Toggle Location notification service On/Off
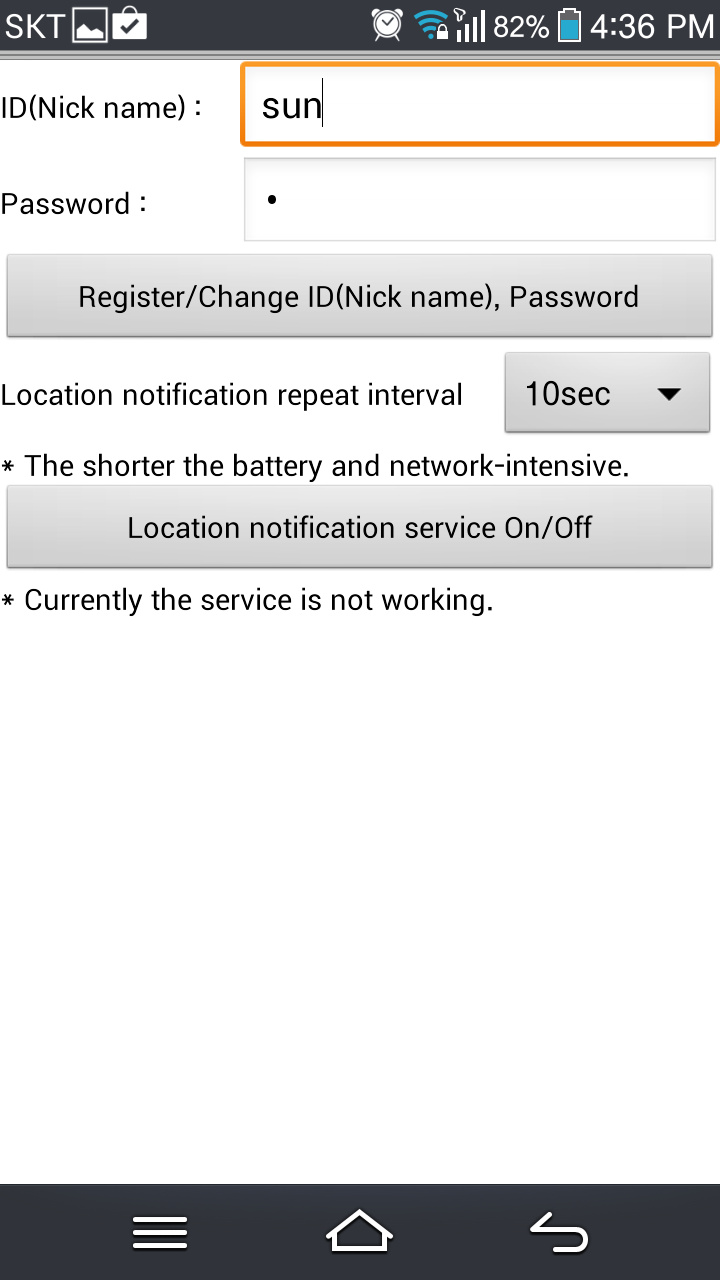720x1280 pixels. point(359,527)
